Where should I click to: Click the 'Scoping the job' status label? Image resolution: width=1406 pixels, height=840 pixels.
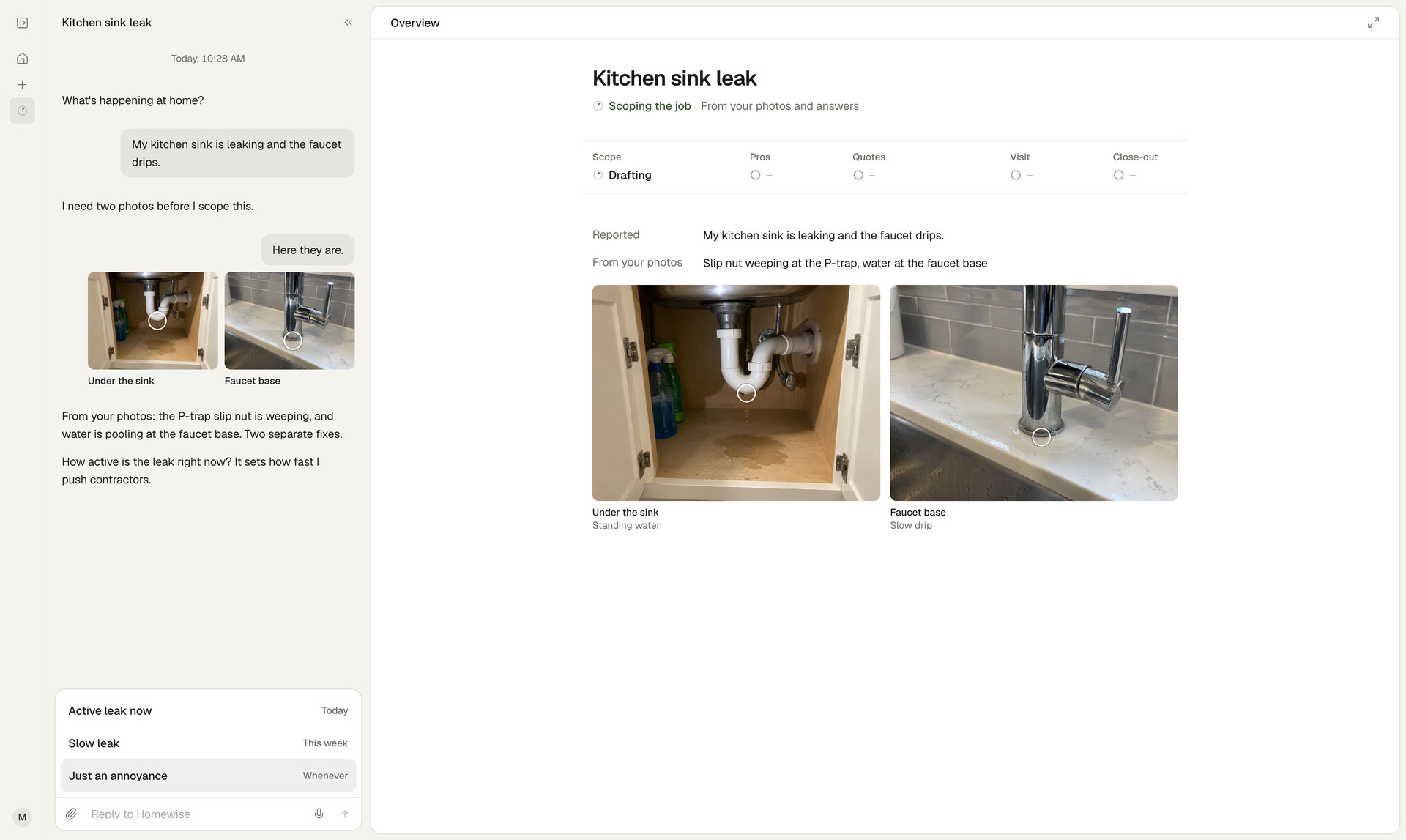point(650,106)
